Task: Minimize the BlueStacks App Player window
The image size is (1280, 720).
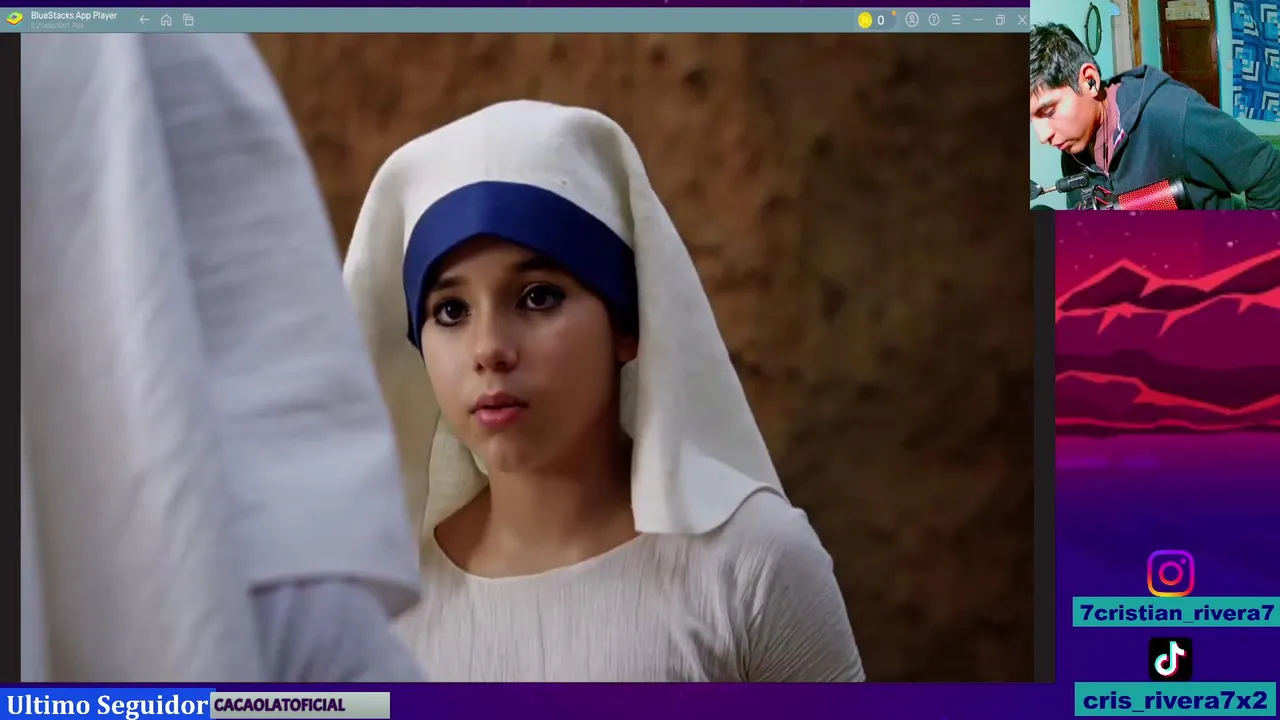Action: point(978,20)
